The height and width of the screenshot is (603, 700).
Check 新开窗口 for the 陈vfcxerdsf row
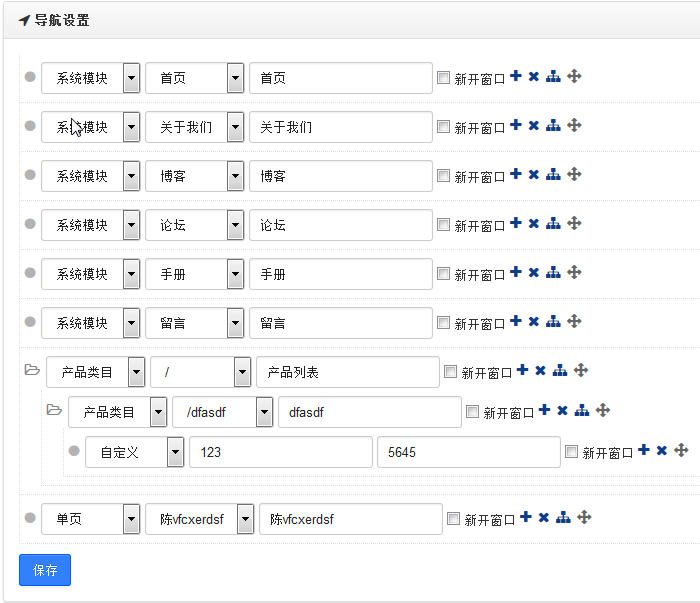(x=454, y=519)
